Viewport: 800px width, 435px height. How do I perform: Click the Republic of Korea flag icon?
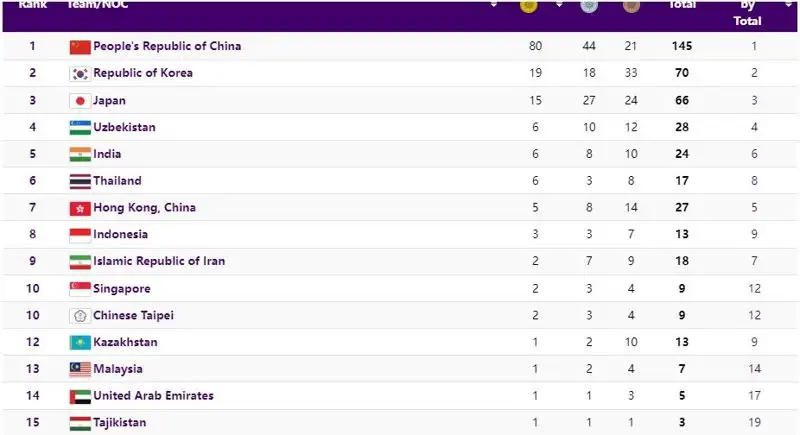[80, 74]
